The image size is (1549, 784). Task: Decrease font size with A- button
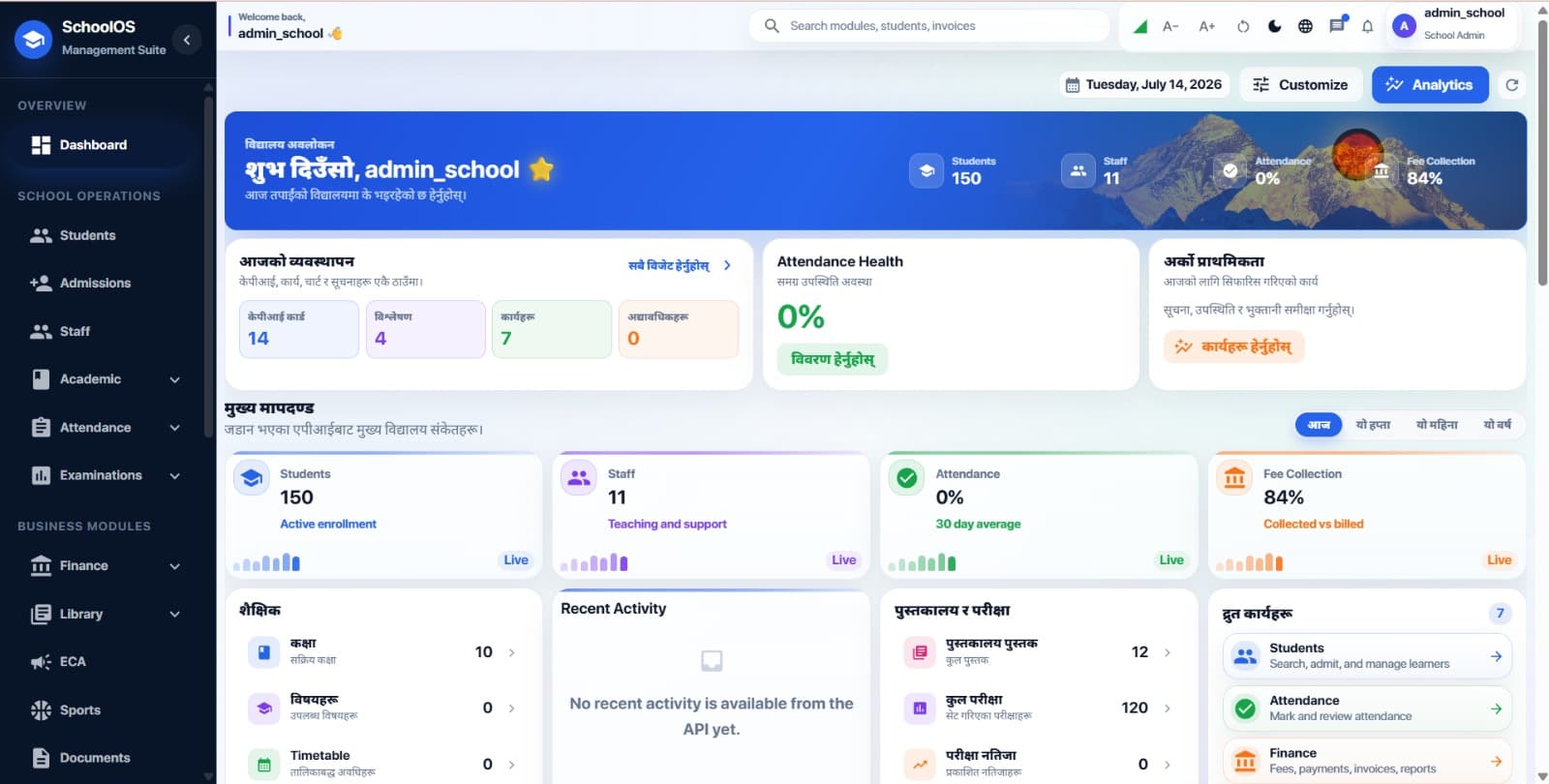(1170, 26)
